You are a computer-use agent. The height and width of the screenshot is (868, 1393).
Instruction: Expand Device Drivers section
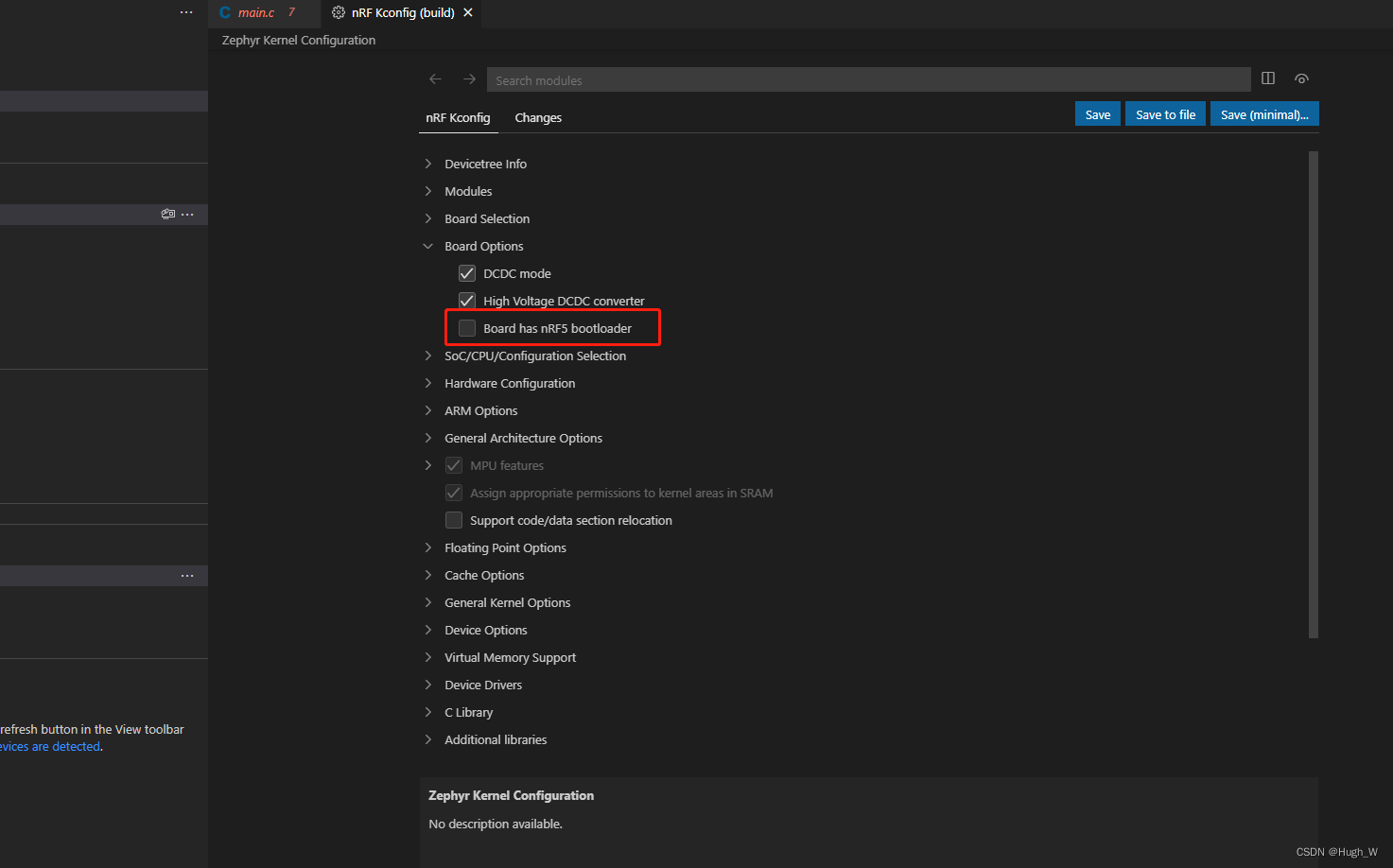[x=428, y=685]
